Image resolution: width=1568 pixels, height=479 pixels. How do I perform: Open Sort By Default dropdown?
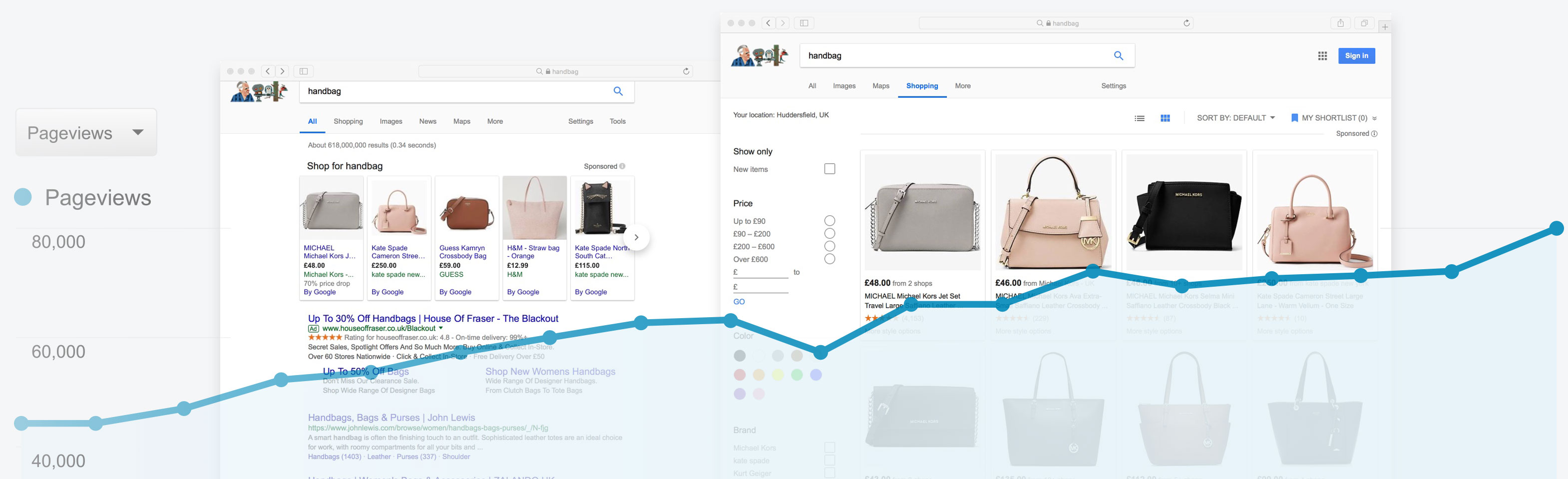1235,118
